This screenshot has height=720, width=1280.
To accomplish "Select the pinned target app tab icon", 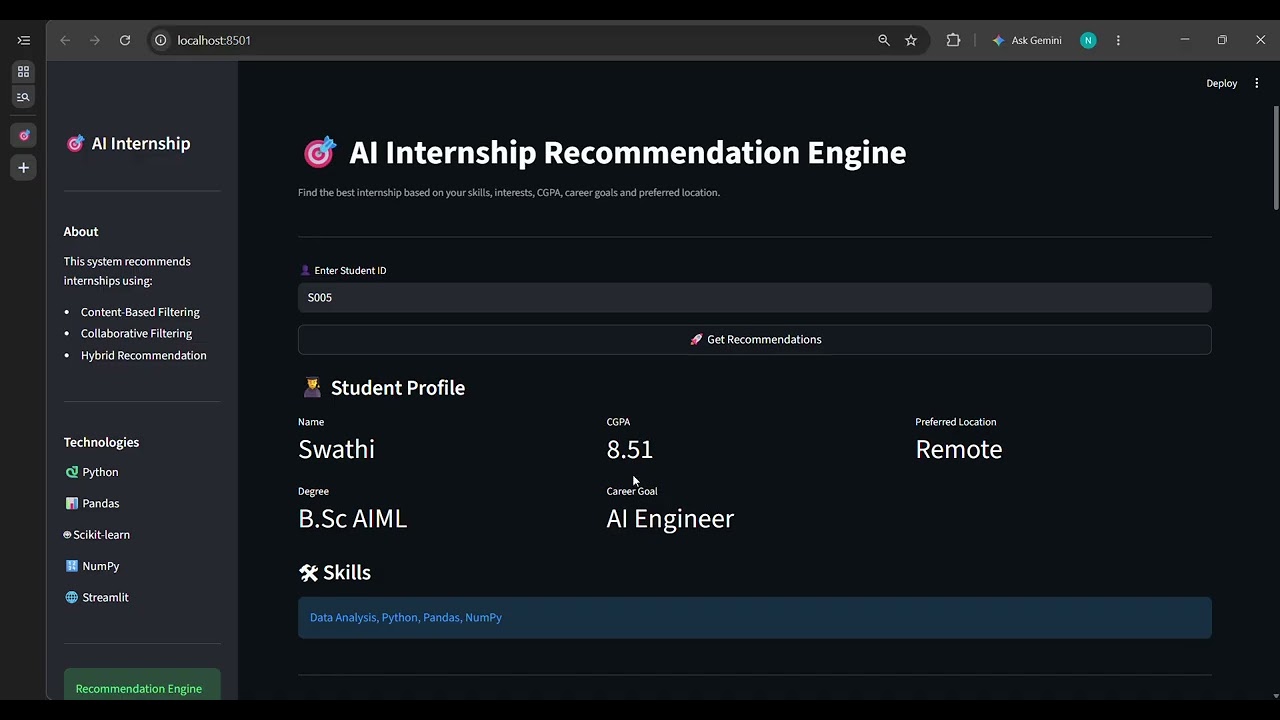I will [x=24, y=135].
